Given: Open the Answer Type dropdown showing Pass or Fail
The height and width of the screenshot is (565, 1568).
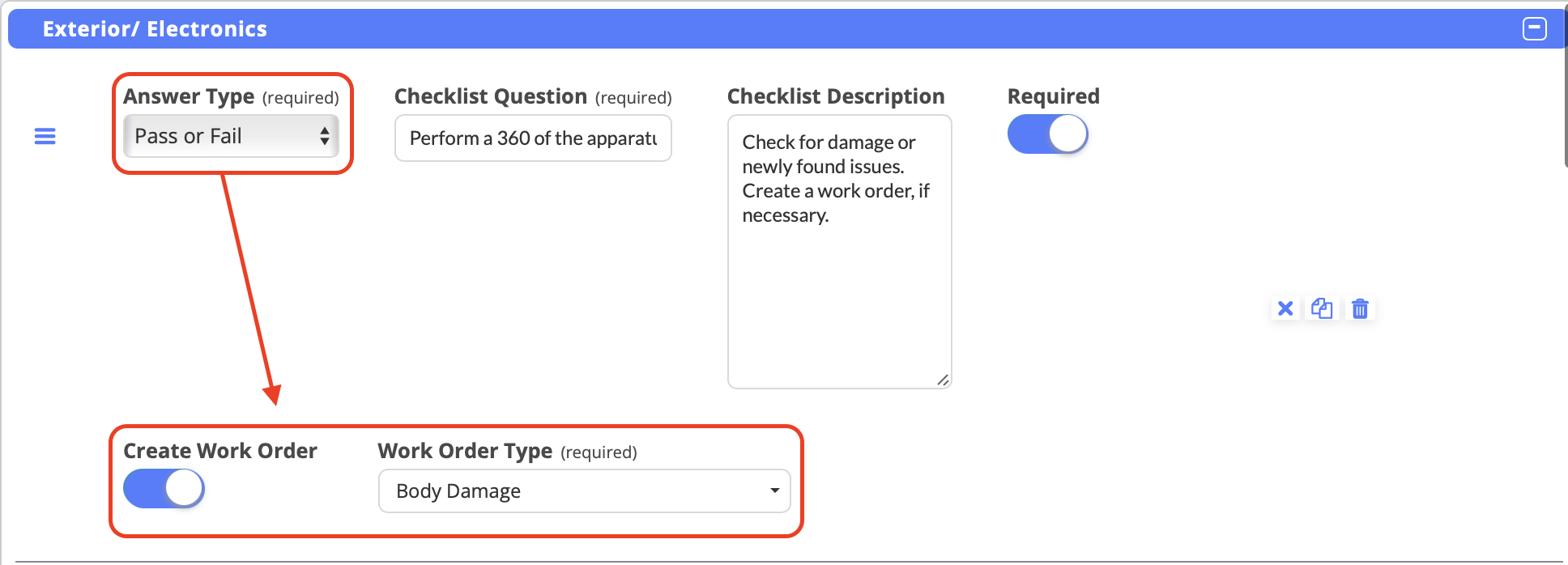Looking at the screenshot, I should pyautogui.click(x=231, y=136).
